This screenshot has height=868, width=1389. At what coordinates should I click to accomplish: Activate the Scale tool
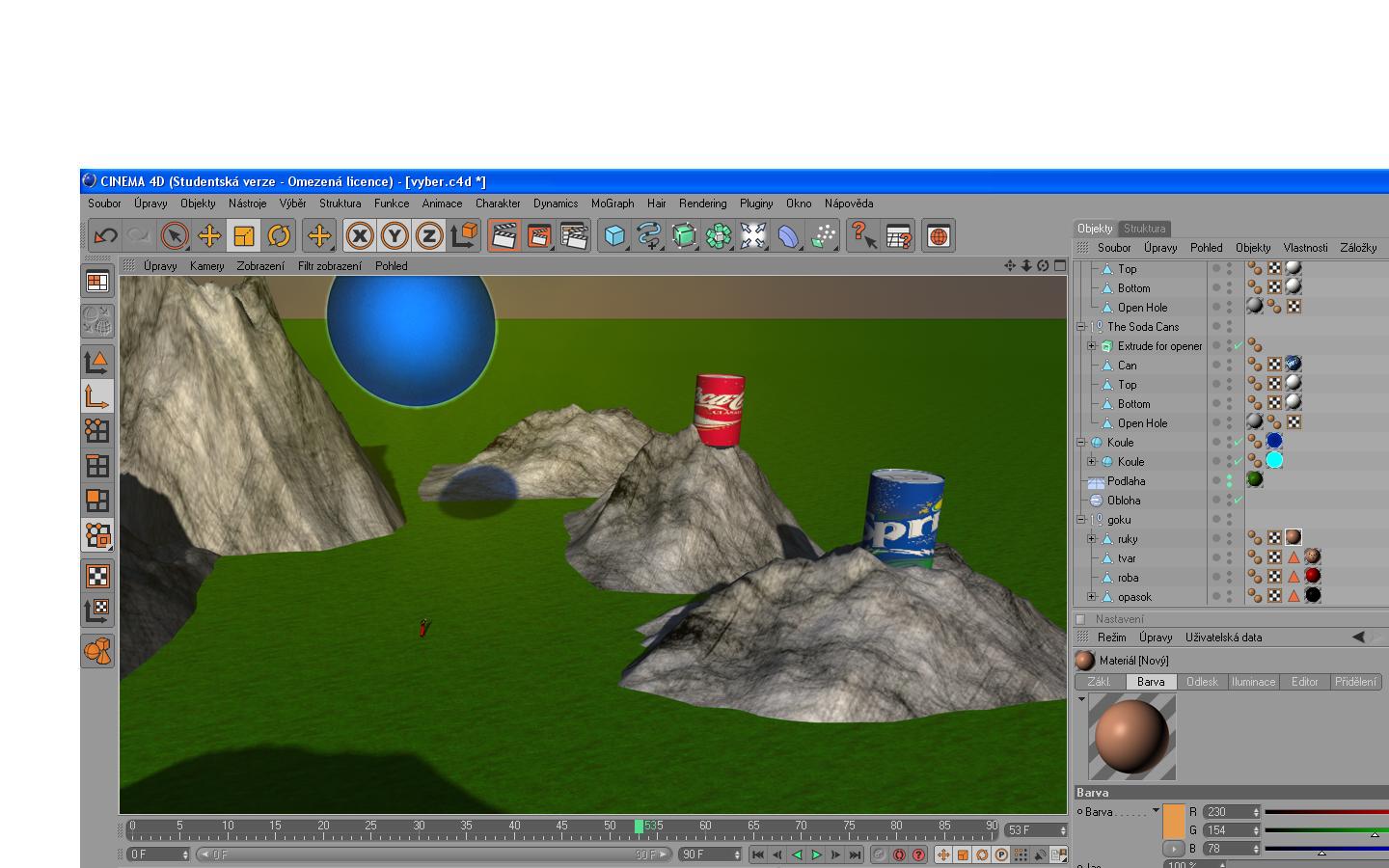[244, 235]
